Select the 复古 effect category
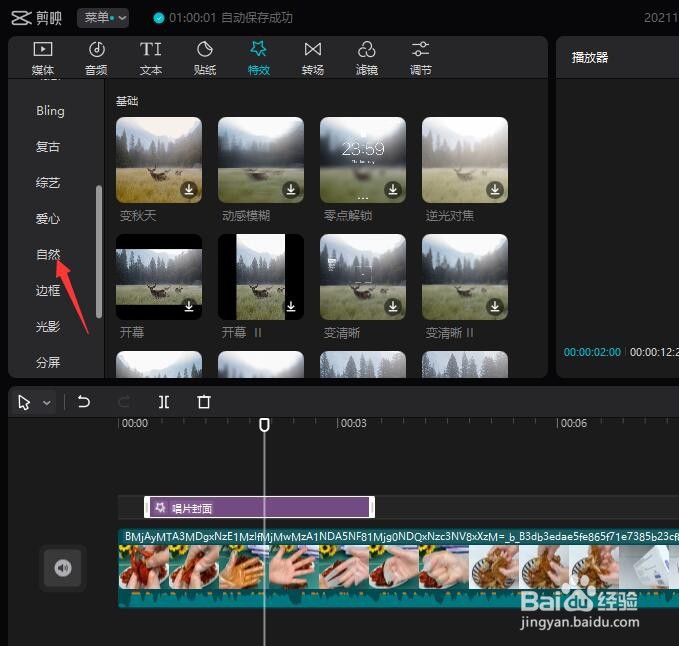679x646 pixels. tap(48, 147)
